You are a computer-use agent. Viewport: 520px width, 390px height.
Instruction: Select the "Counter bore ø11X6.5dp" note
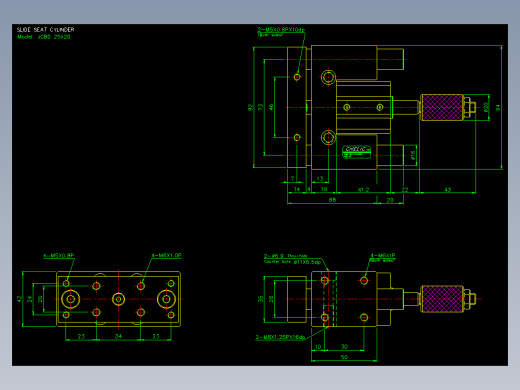(292, 262)
